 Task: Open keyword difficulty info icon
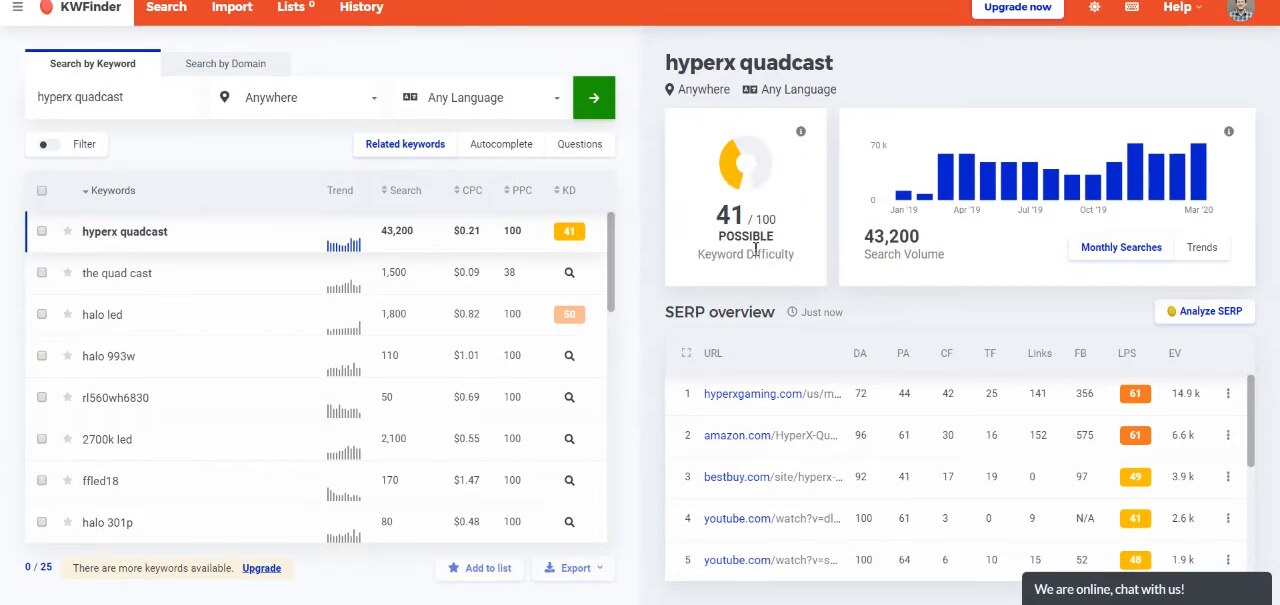click(x=801, y=132)
